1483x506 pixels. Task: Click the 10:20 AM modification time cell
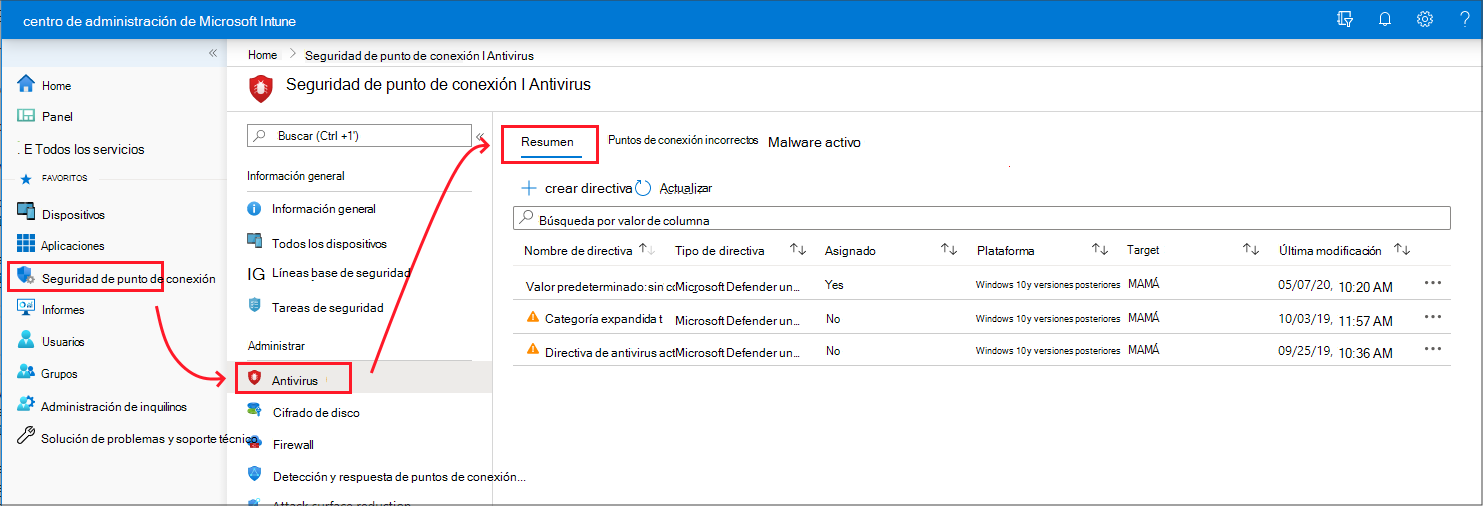click(1365, 287)
